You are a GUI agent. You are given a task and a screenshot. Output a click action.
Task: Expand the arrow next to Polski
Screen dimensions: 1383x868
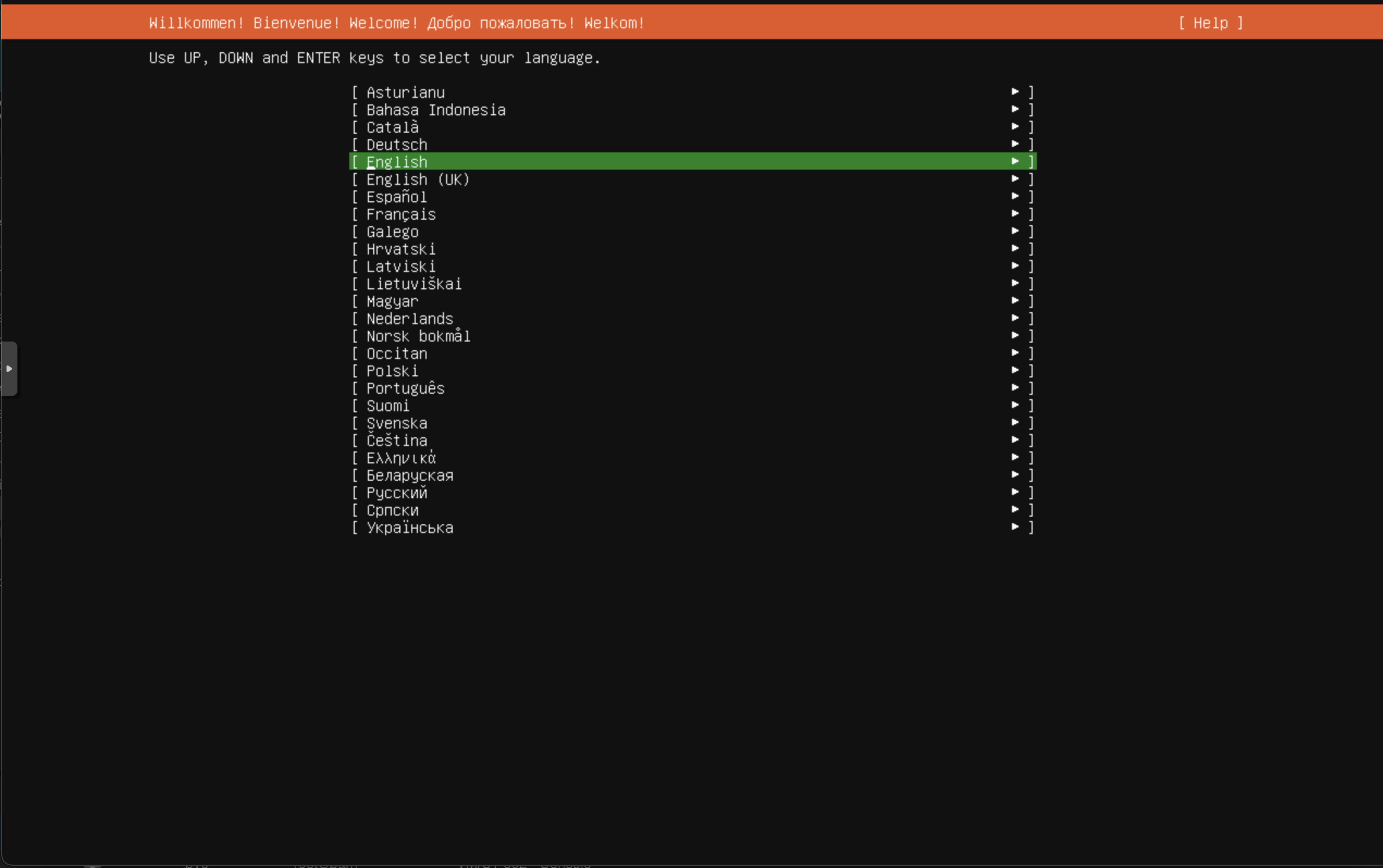tap(1016, 371)
